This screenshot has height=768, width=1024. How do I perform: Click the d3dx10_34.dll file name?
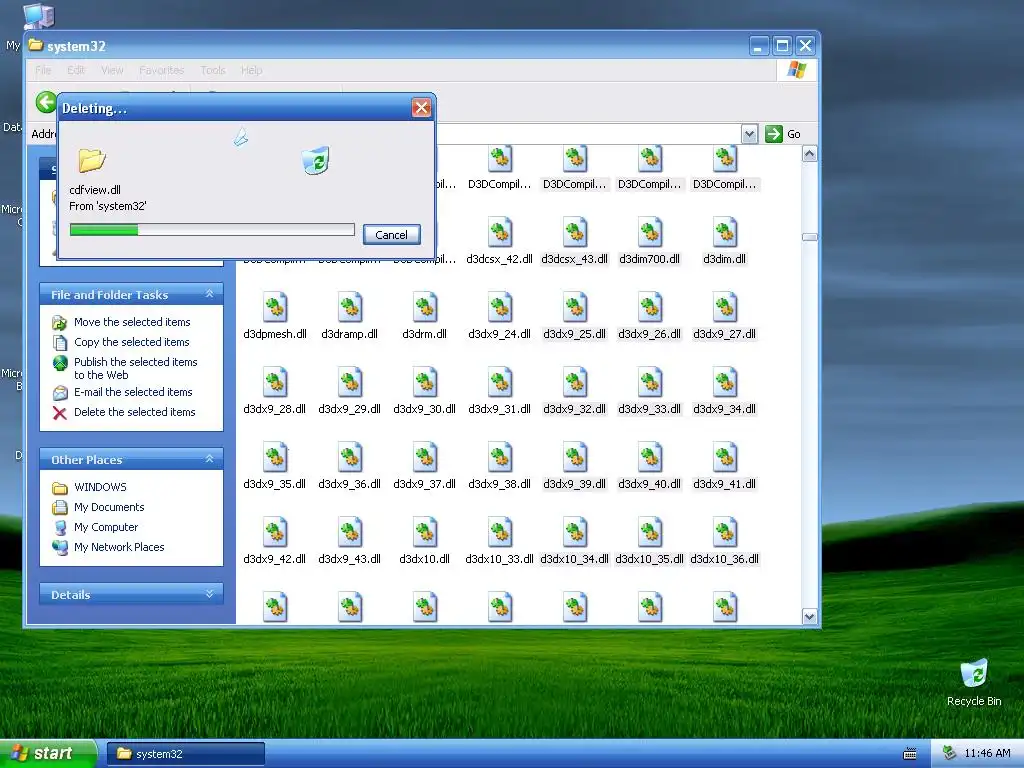point(575,560)
